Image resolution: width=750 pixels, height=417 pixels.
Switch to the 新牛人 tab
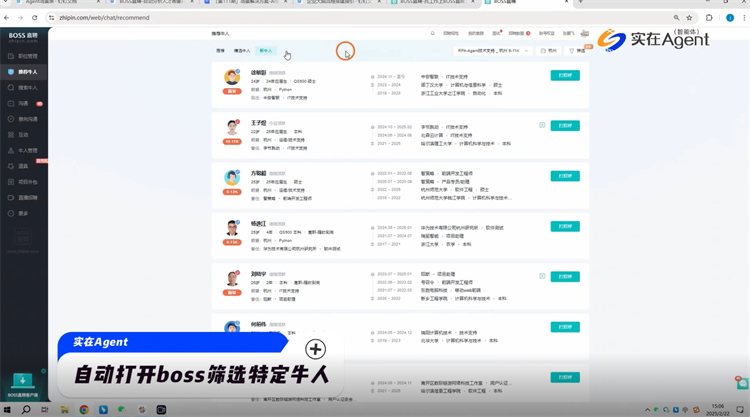click(265, 50)
